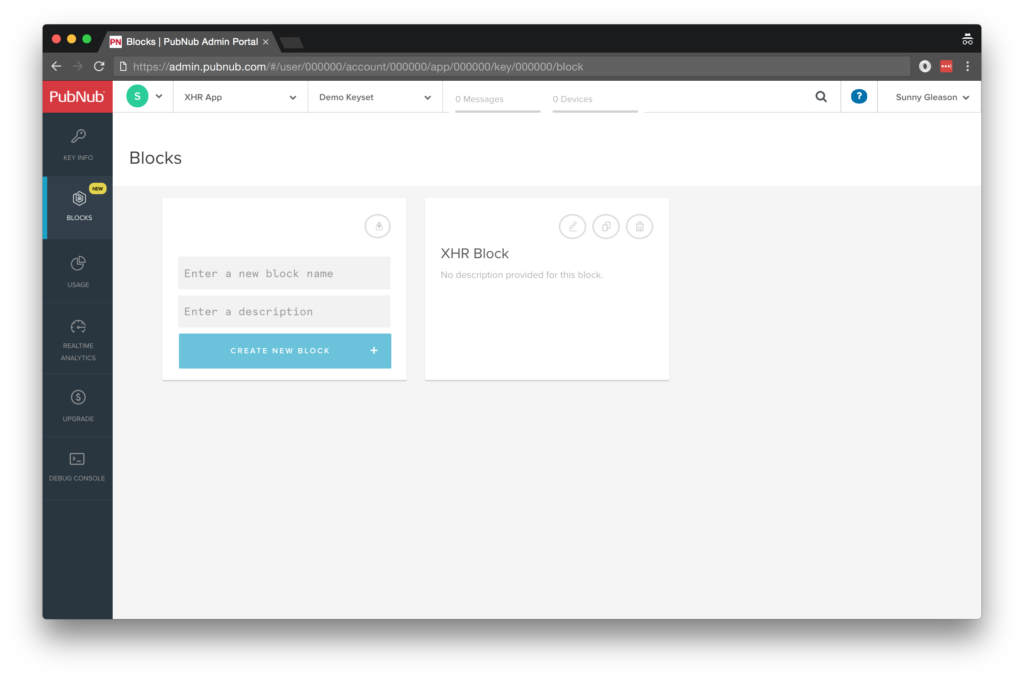Open Key Info in the sidebar
1024x680 pixels.
78,144
